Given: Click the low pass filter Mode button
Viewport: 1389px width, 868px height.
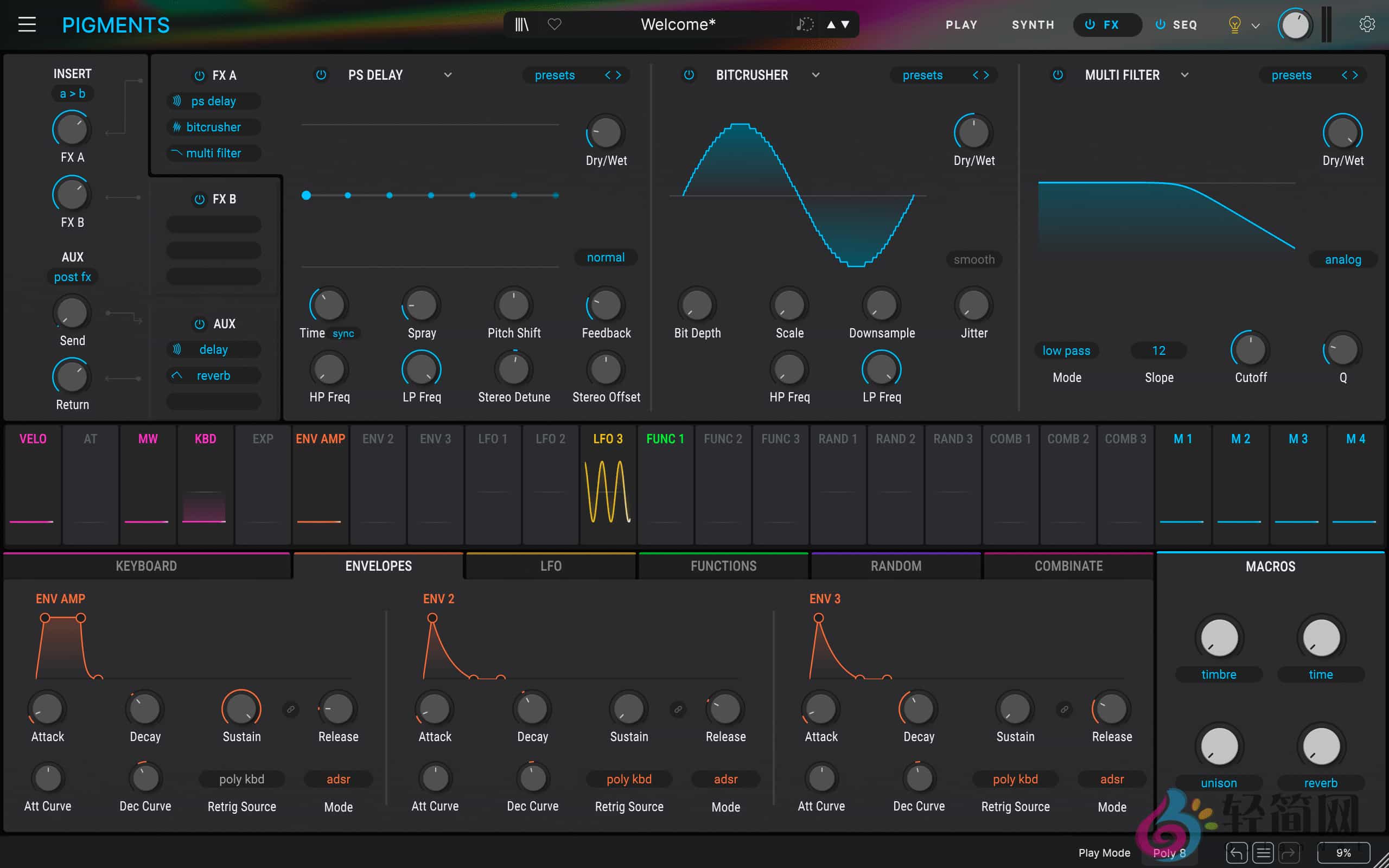Looking at the screenshot, I should (x=1066, y=350).
